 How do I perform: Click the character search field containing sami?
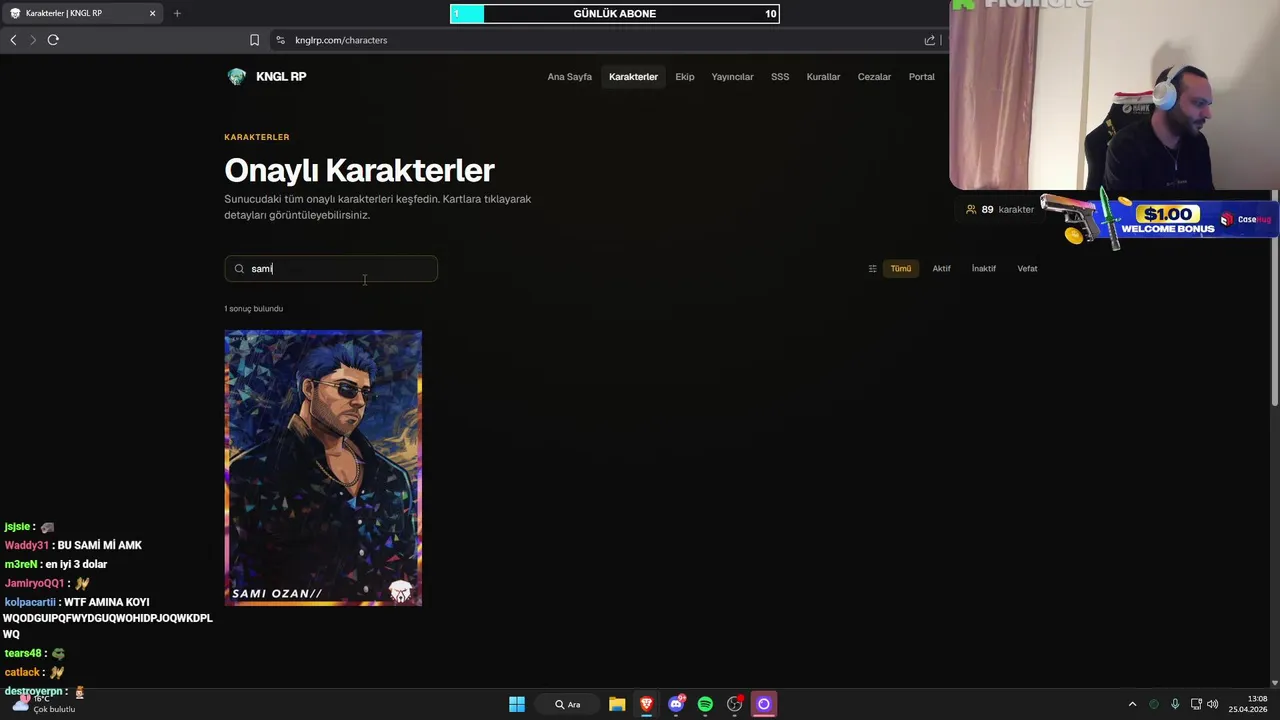[331, 269]
